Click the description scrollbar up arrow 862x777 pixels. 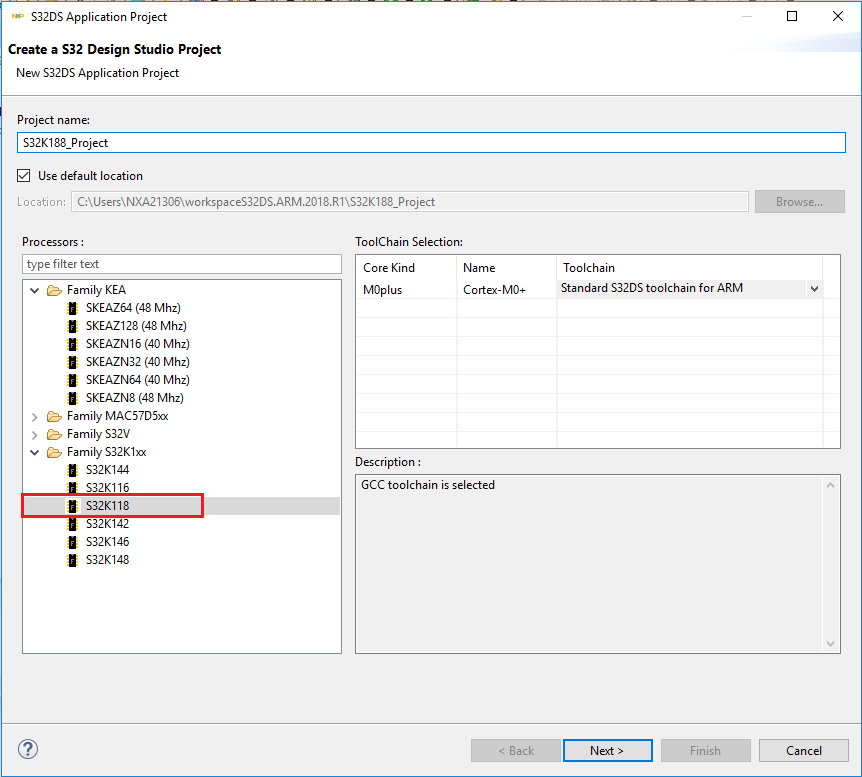pos(830,485)
